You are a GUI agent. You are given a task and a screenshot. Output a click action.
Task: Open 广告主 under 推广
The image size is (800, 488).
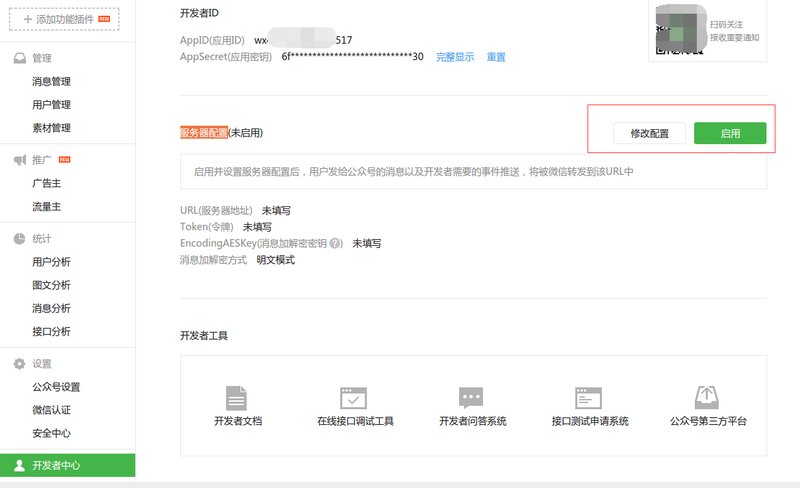click(46, 184)
